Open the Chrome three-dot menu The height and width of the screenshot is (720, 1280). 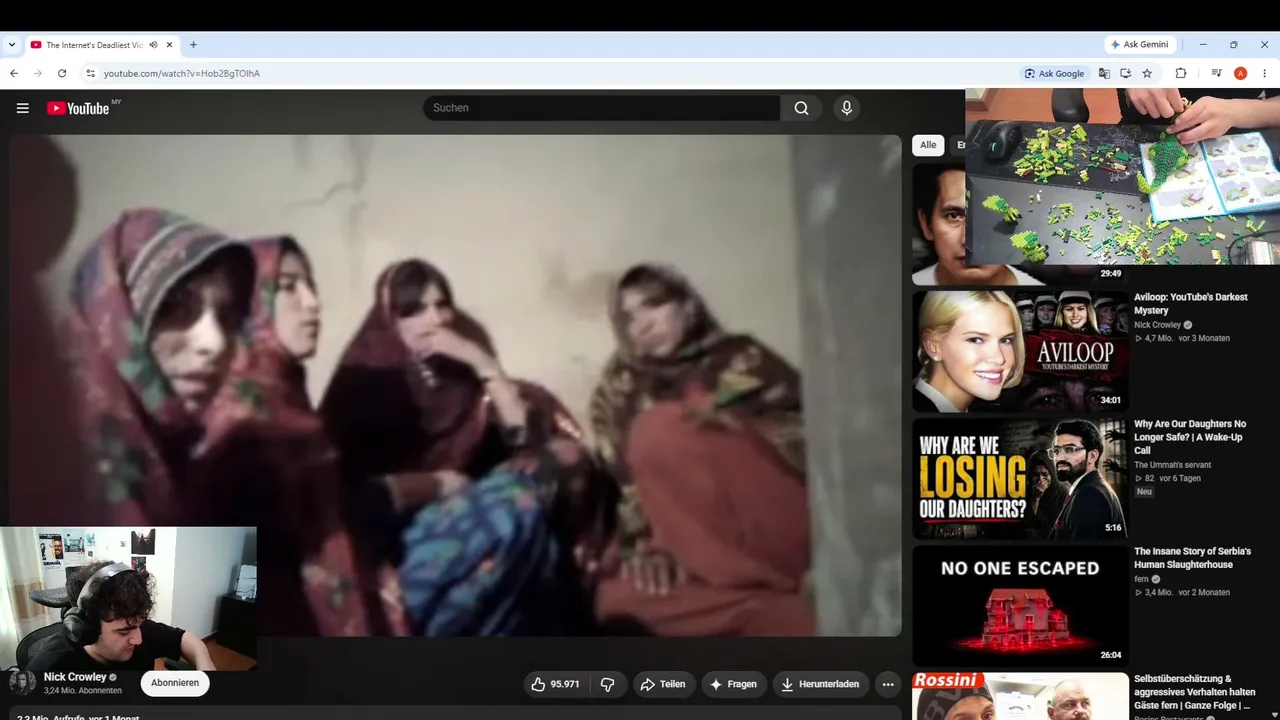1264,73
